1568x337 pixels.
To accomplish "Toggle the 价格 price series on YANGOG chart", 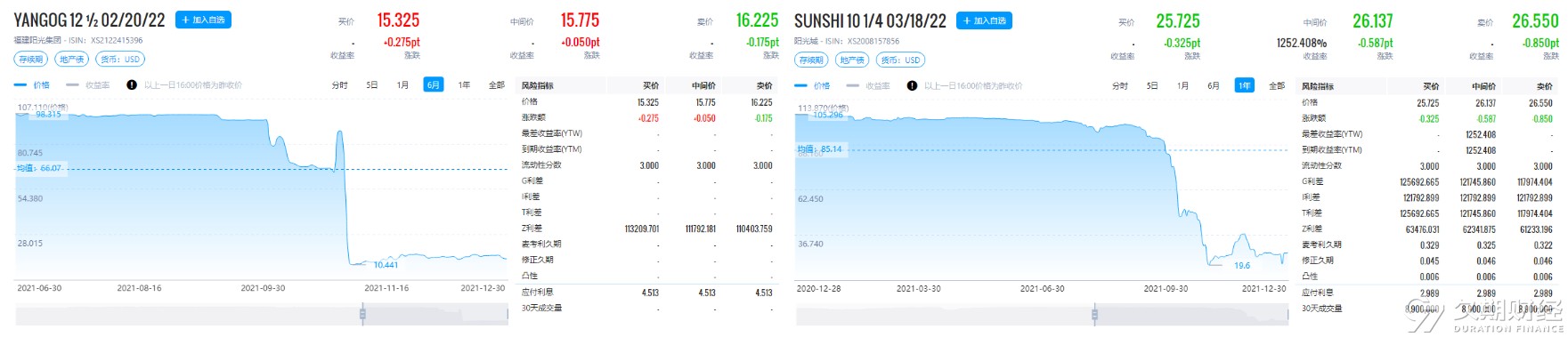I will tap(33, 85).
